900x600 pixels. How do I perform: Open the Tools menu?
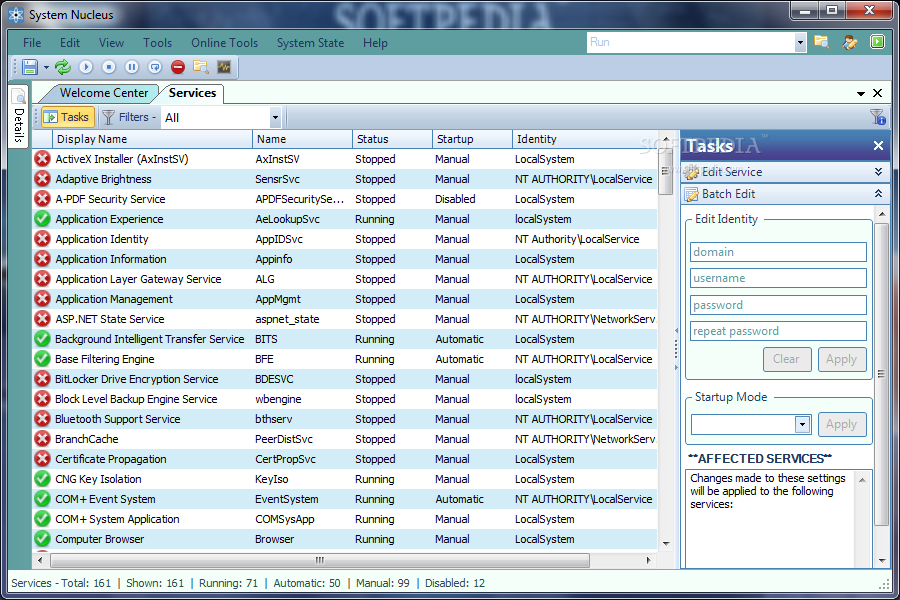tap(157, 43)
